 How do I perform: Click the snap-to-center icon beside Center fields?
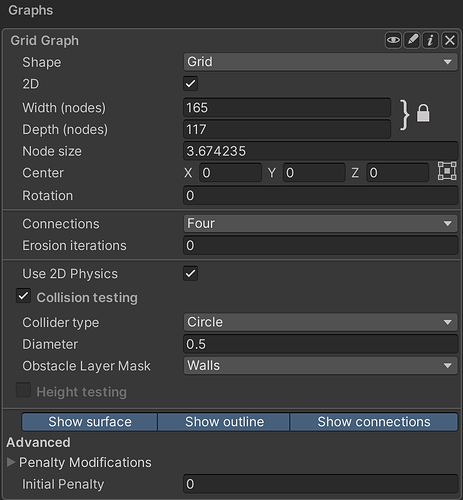tap(447, 171)
